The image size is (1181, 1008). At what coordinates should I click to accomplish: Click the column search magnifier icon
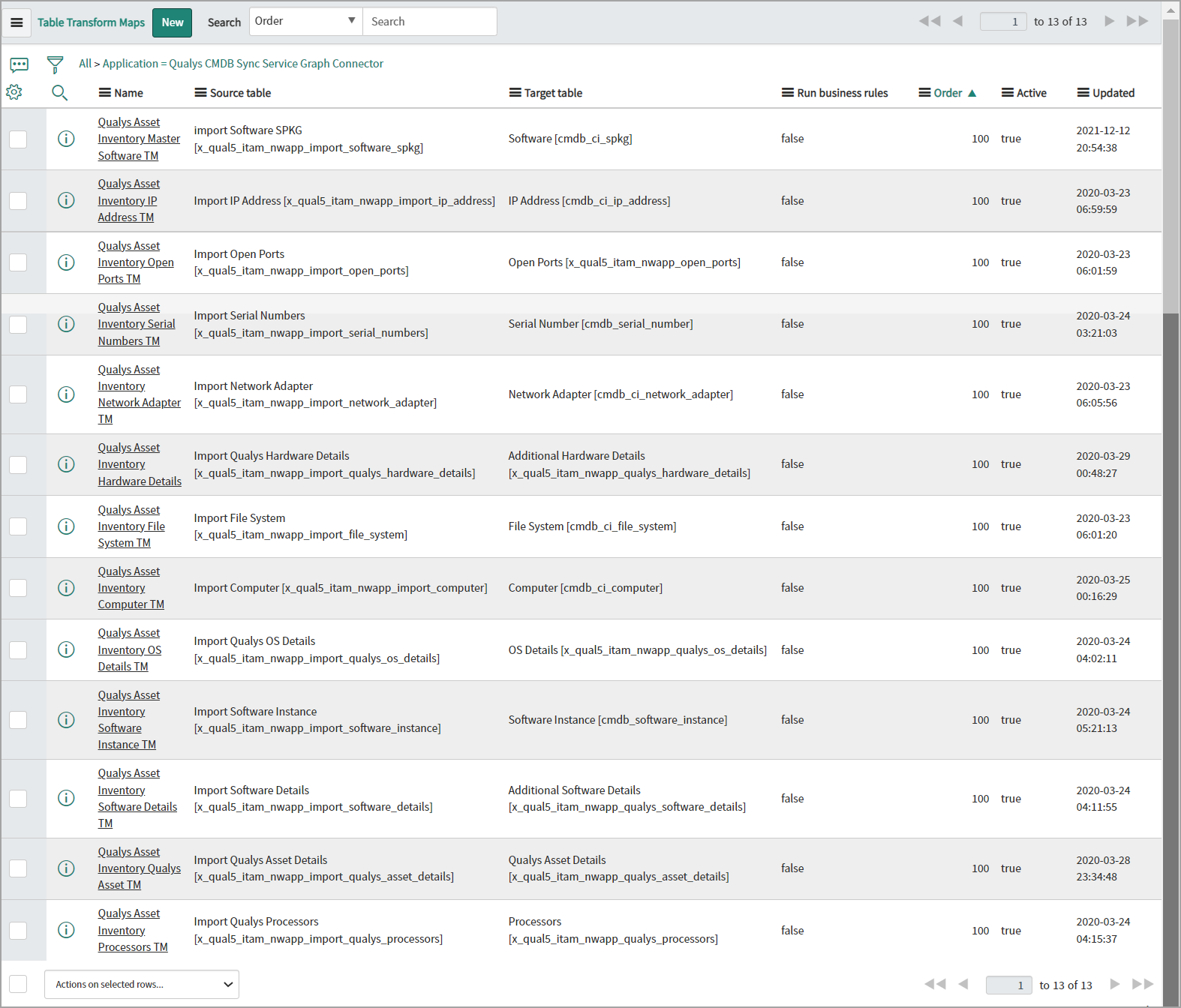pyautogui.click(x=59, y=93)
